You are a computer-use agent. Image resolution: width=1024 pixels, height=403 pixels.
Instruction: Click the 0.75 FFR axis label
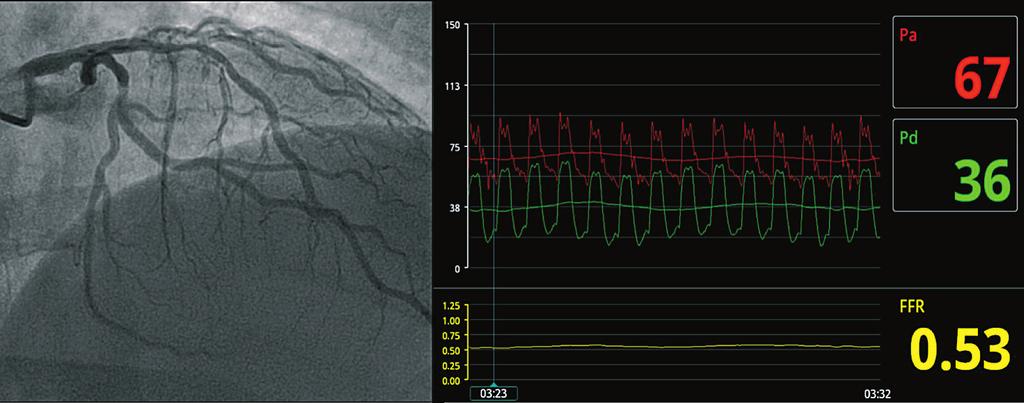(452, 336)
